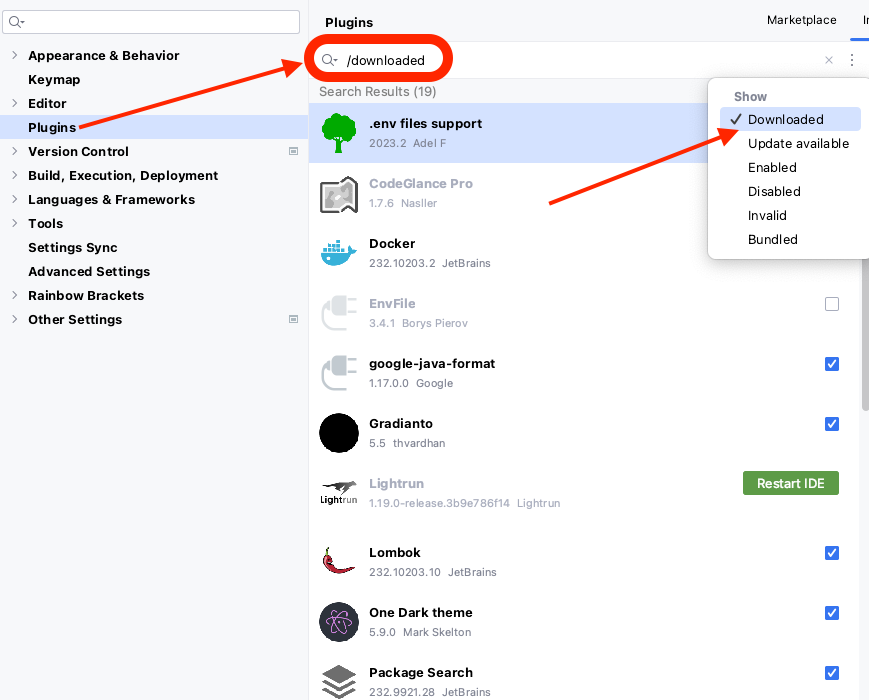
Task: Click the One Dark theme atom icon
Action: (x=338, y=622)
